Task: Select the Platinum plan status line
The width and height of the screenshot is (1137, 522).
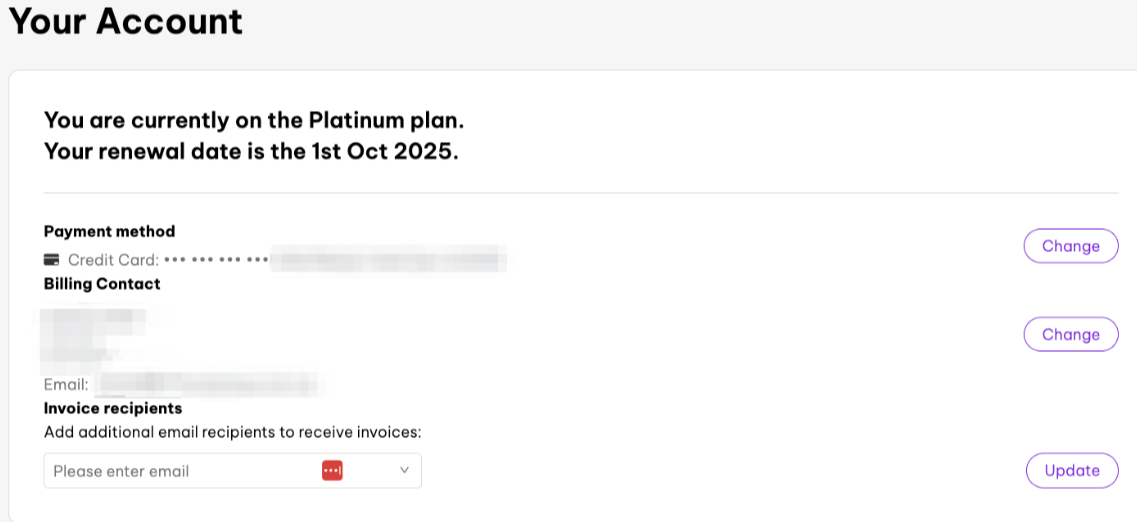Action: pyautogui.click(x=254, y=121)
